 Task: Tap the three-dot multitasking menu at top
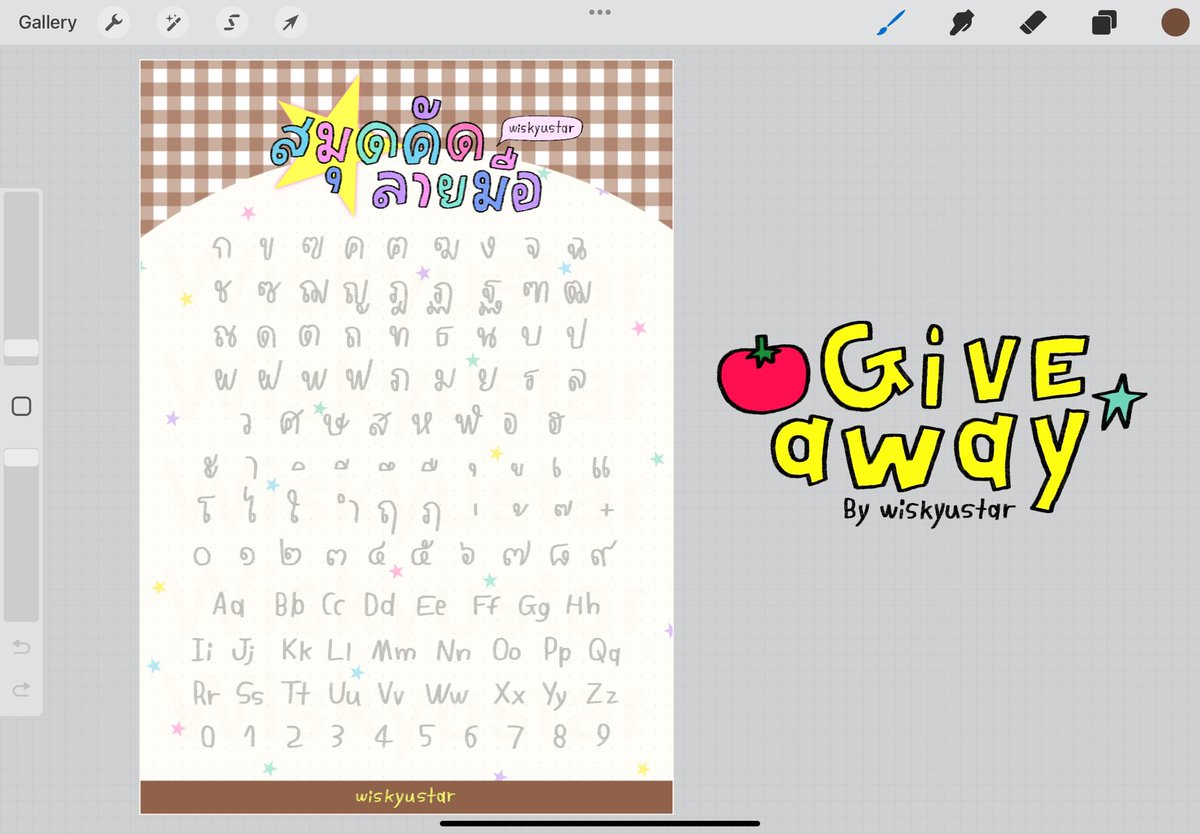pos(600,12)
